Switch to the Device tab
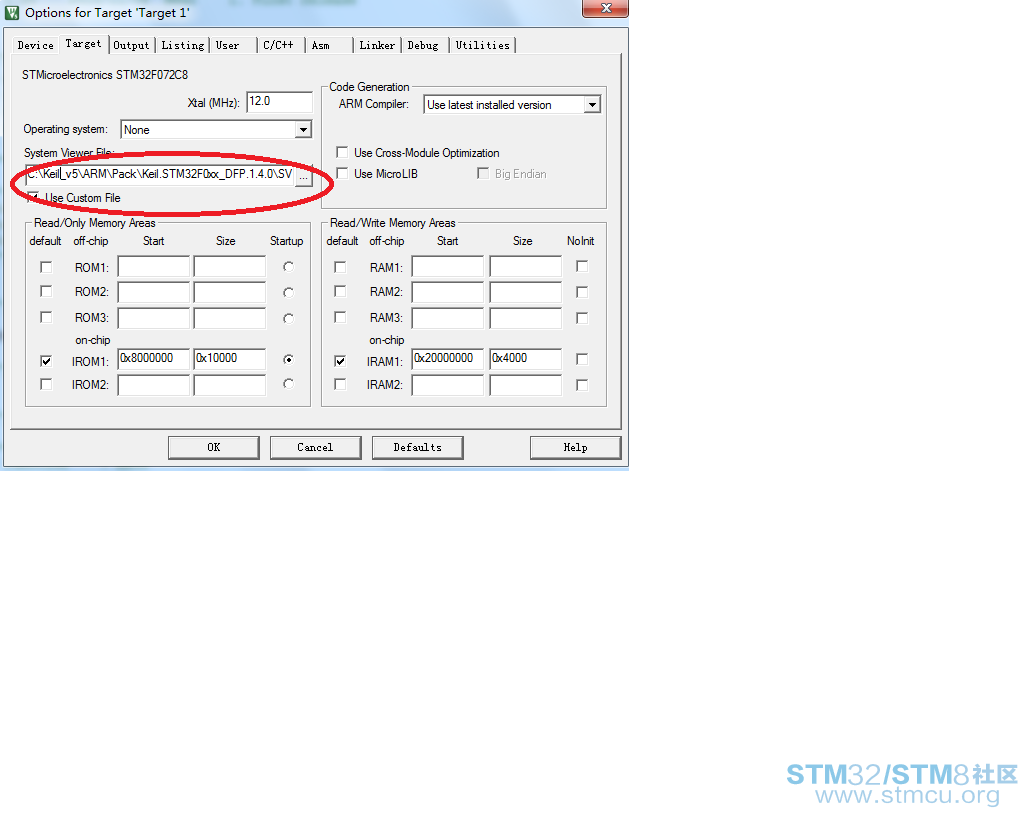Viewport: 1024px width, 820px height. click(36, 45)
